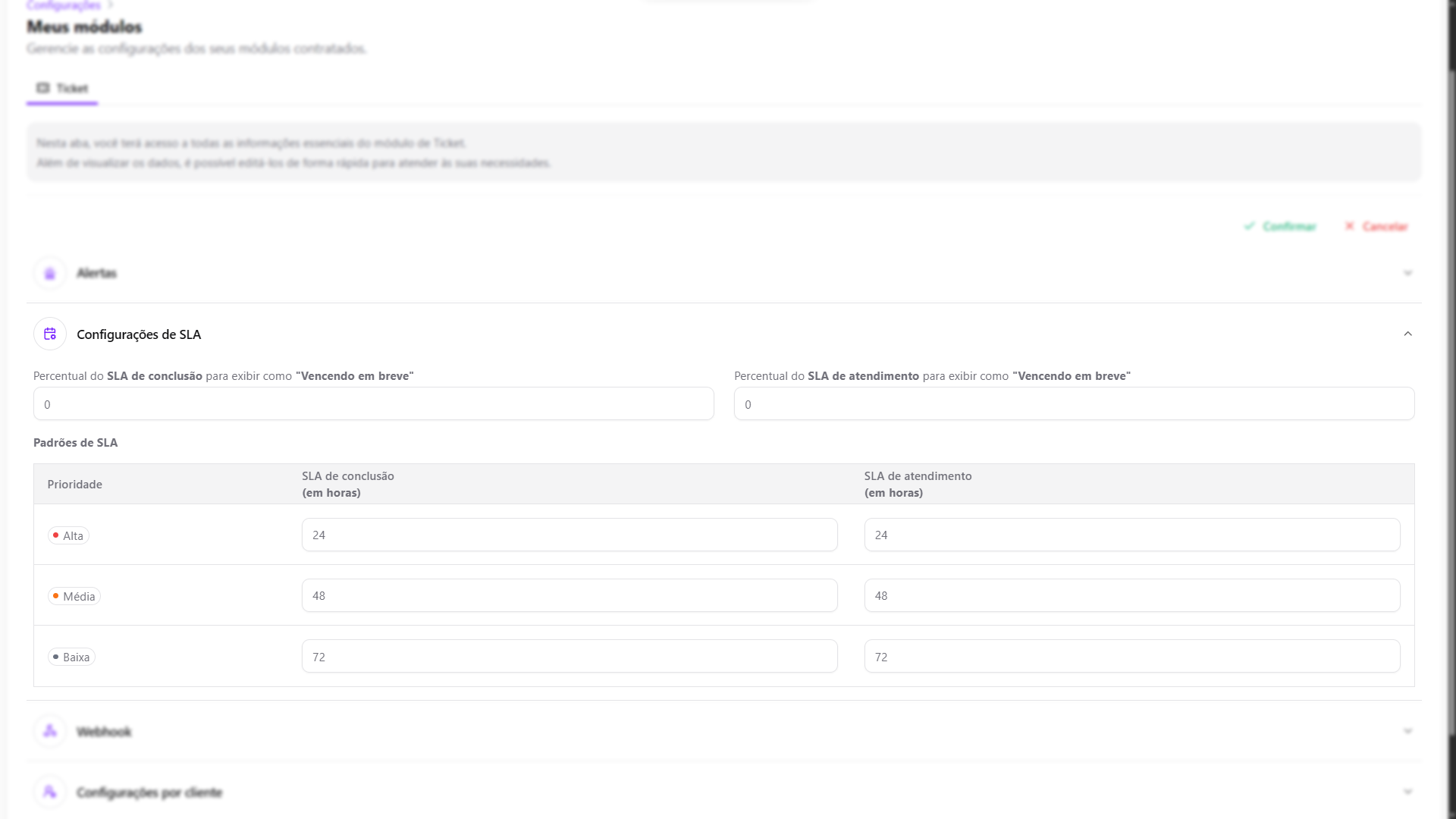Expand Configurações por cliente chevron
The width and height of the screenshot is (1456, 819).
click(1407, 792)
